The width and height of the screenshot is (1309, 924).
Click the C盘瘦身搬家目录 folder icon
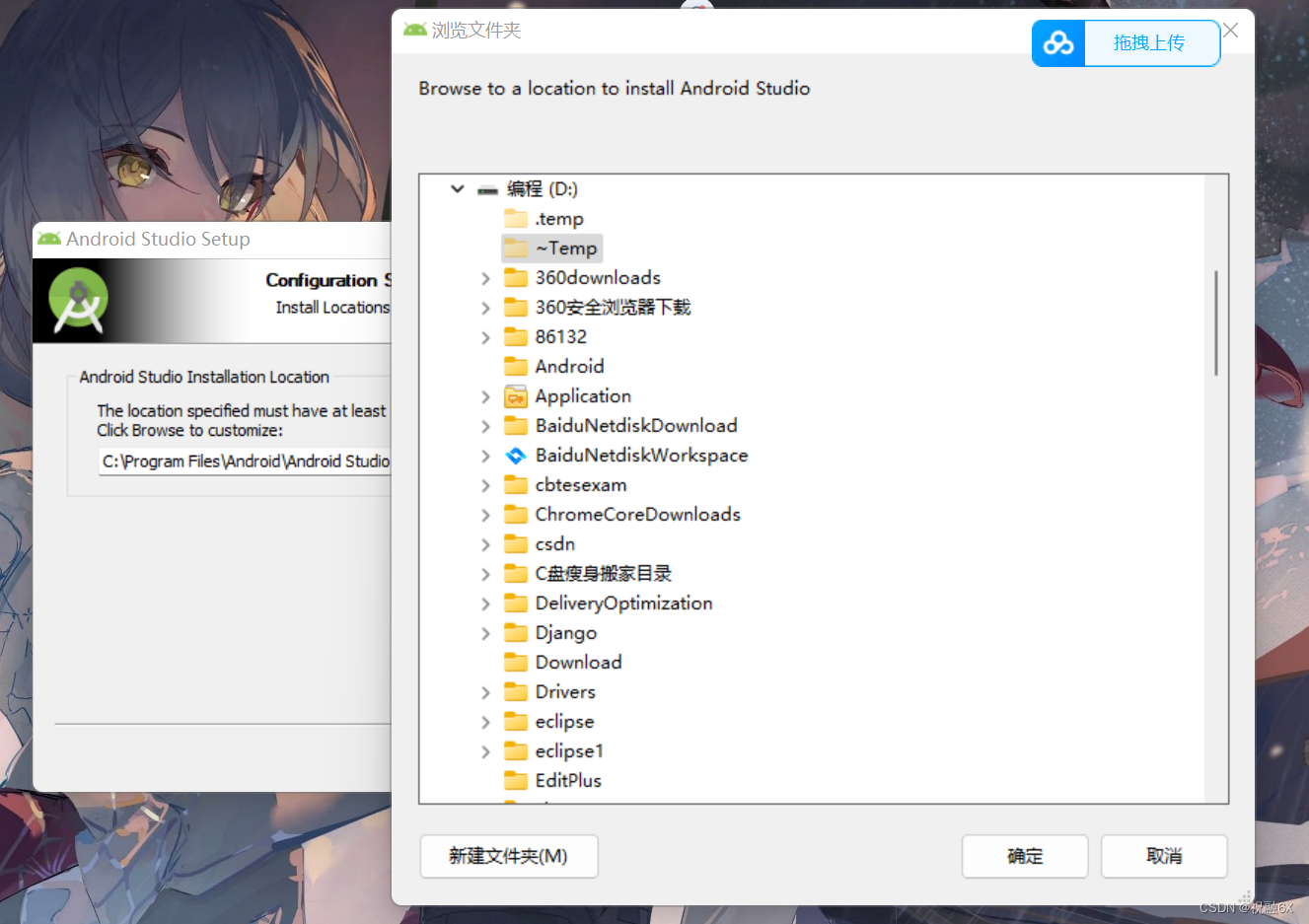coord(516,573)
